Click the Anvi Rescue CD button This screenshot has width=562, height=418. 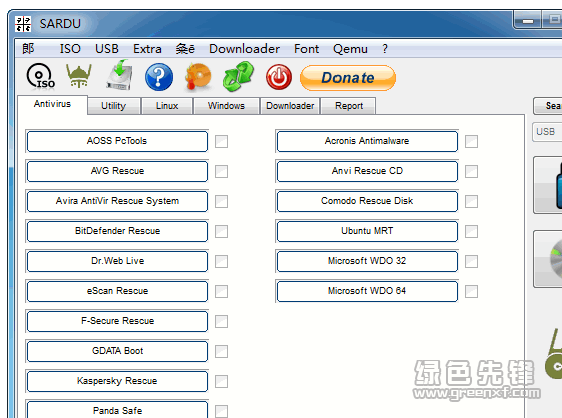tap(367, 171)
